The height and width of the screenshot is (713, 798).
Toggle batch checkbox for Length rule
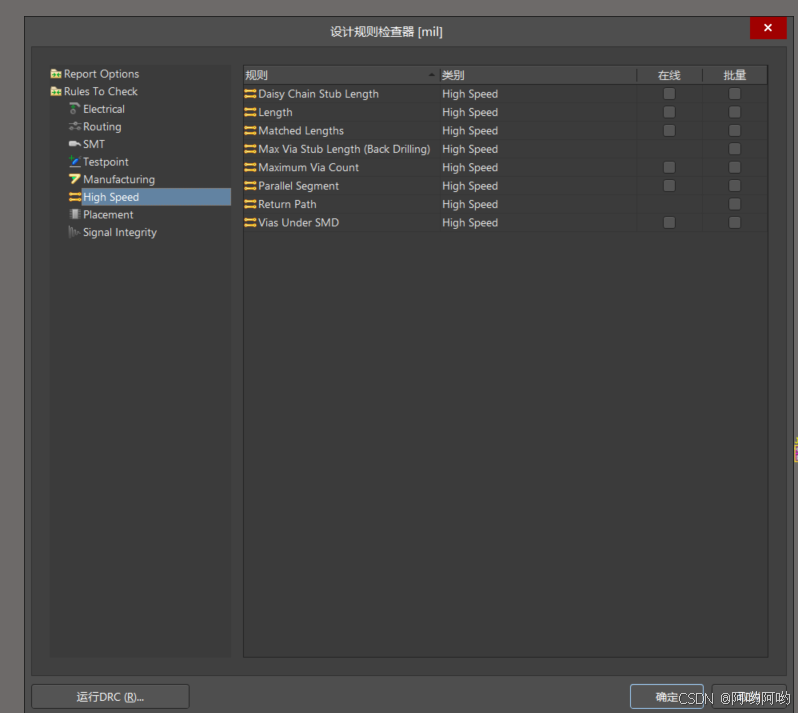pyautogui.click(x=734, y=112)
